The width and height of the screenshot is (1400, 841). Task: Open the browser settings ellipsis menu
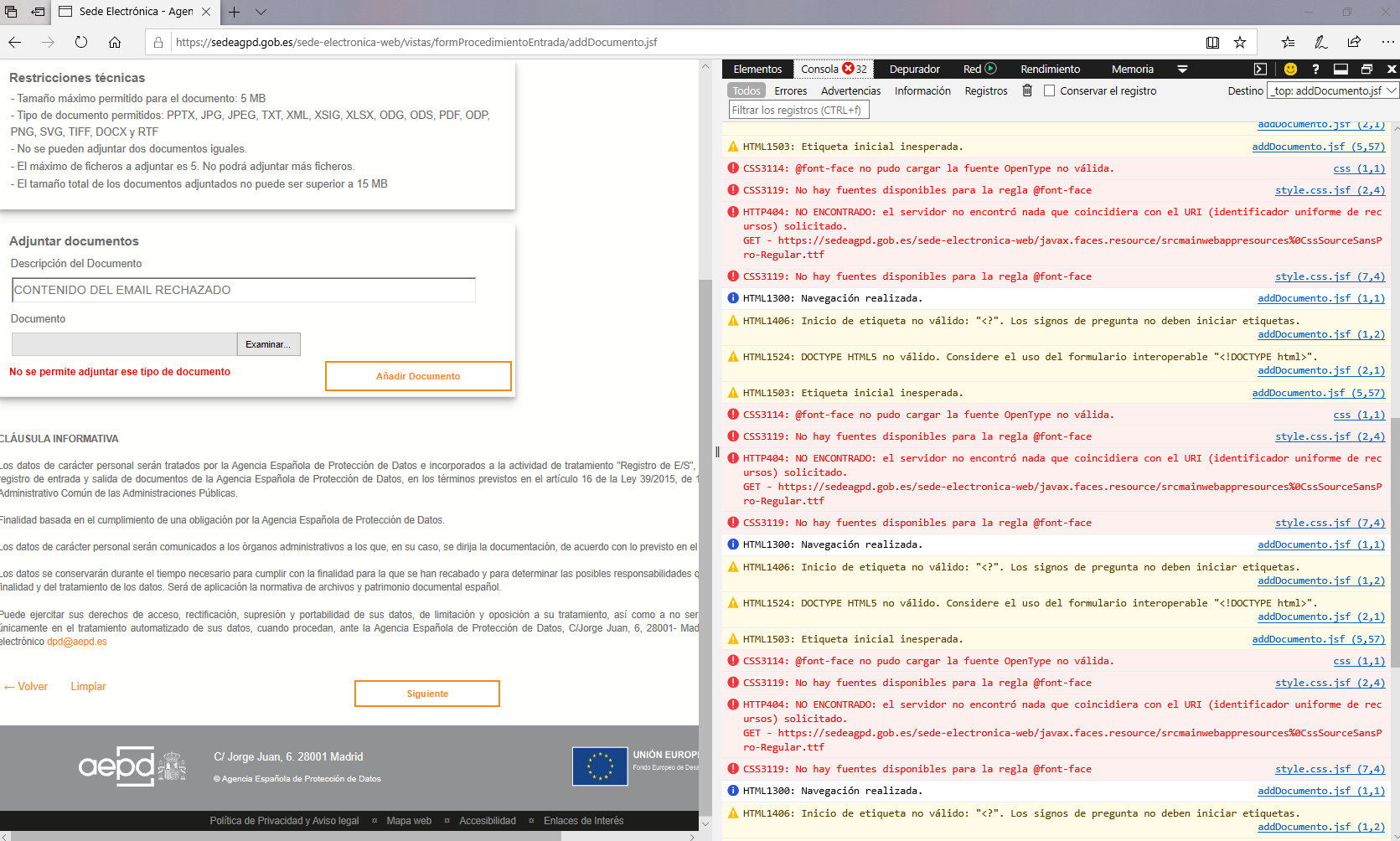pyautogui.click(x=1387, y=42)
